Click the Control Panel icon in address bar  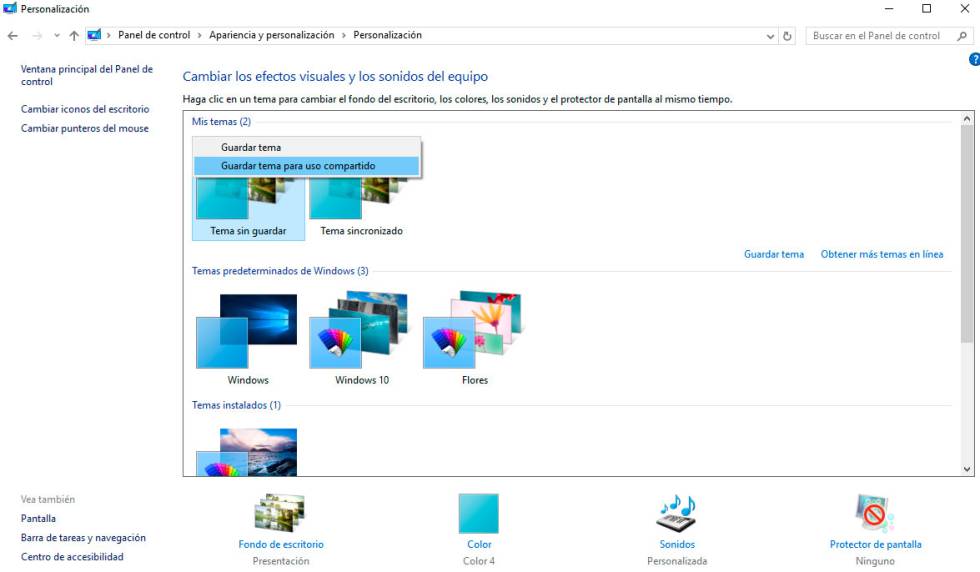[x=94, y=35]
